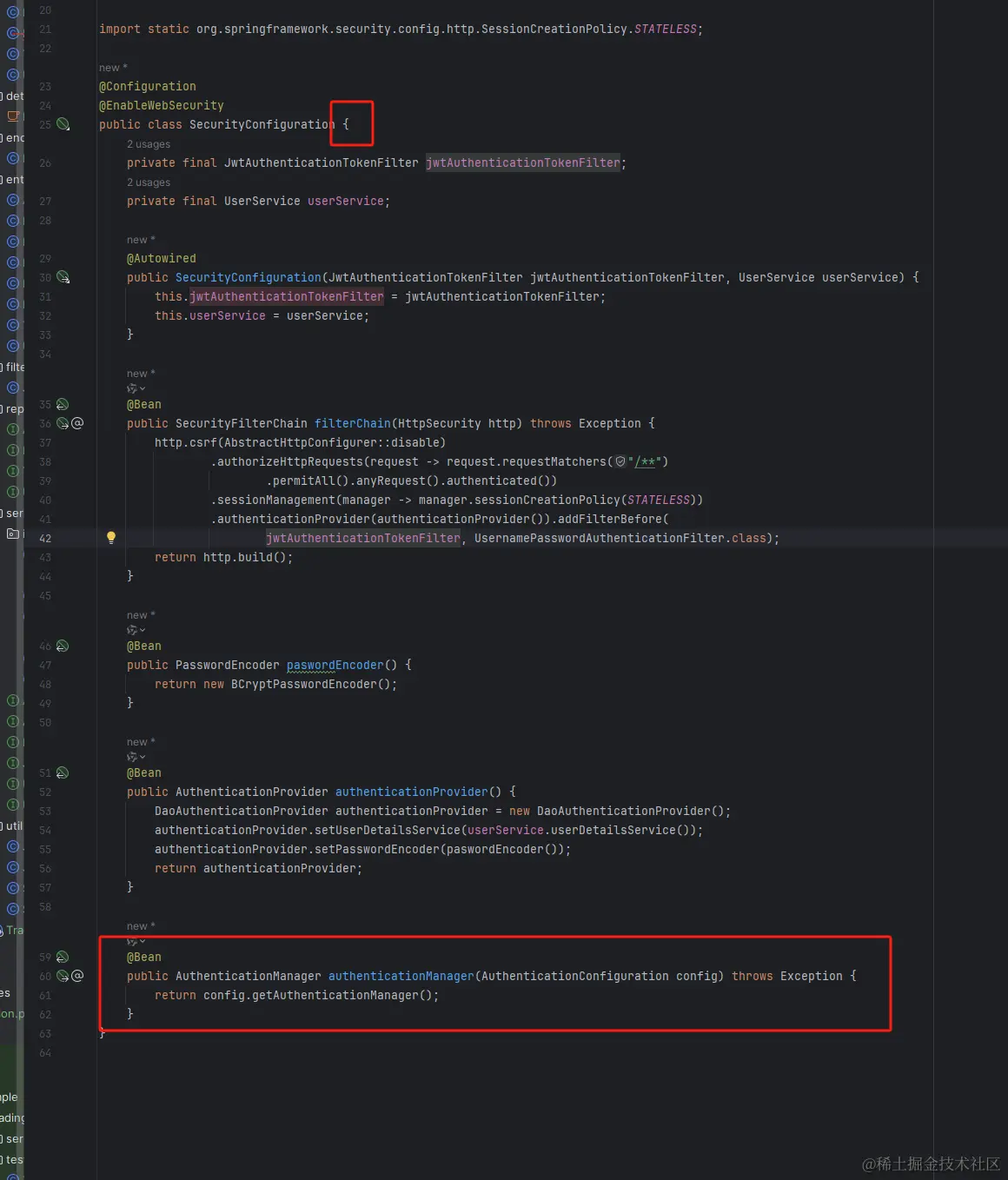This screenshot has width=1008, height=1180.
Task: Click the authenticationProvider method name on line 52
Action: click(x=412, y=792)
